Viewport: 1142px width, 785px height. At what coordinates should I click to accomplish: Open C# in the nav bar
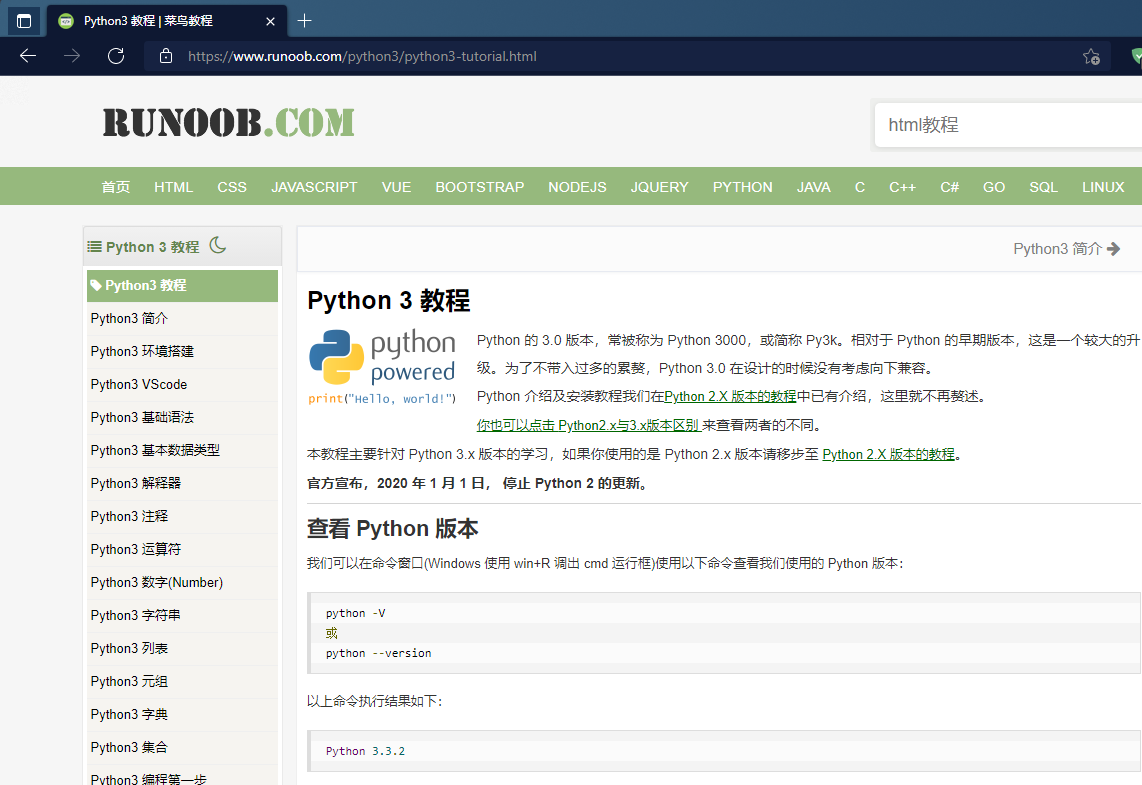tap(949, 187)
